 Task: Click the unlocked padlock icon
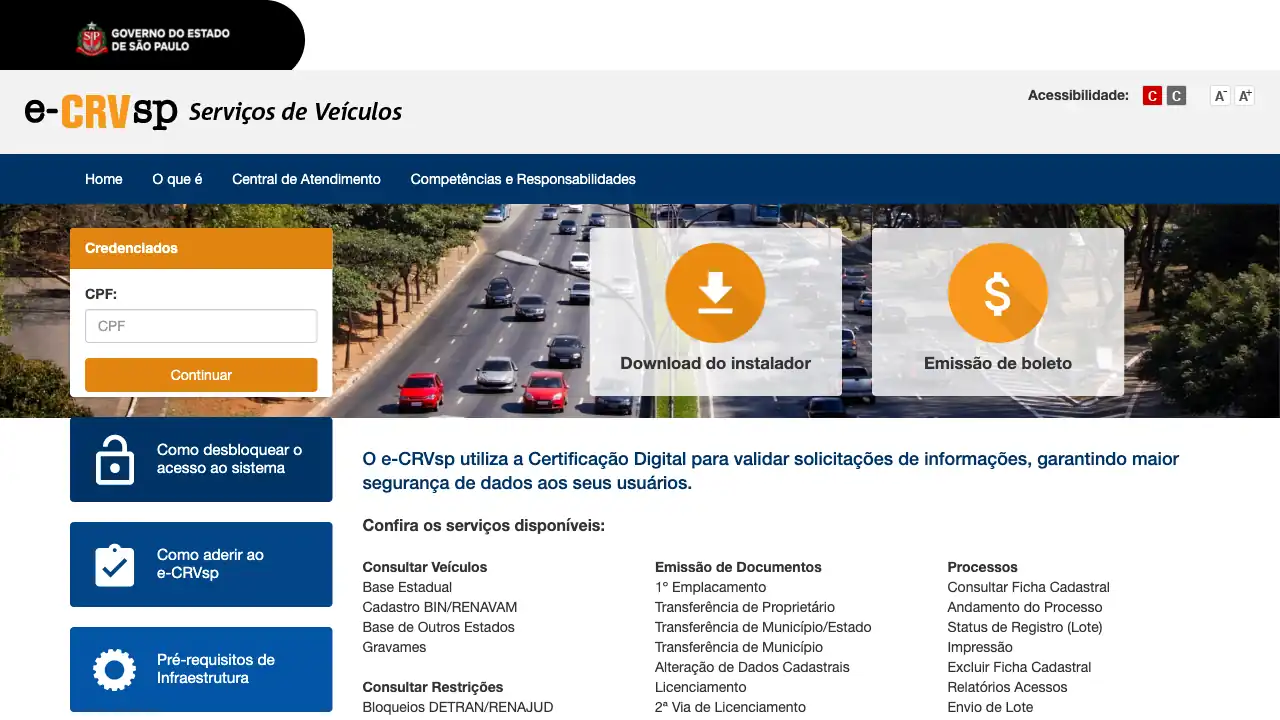click(115, 460)
